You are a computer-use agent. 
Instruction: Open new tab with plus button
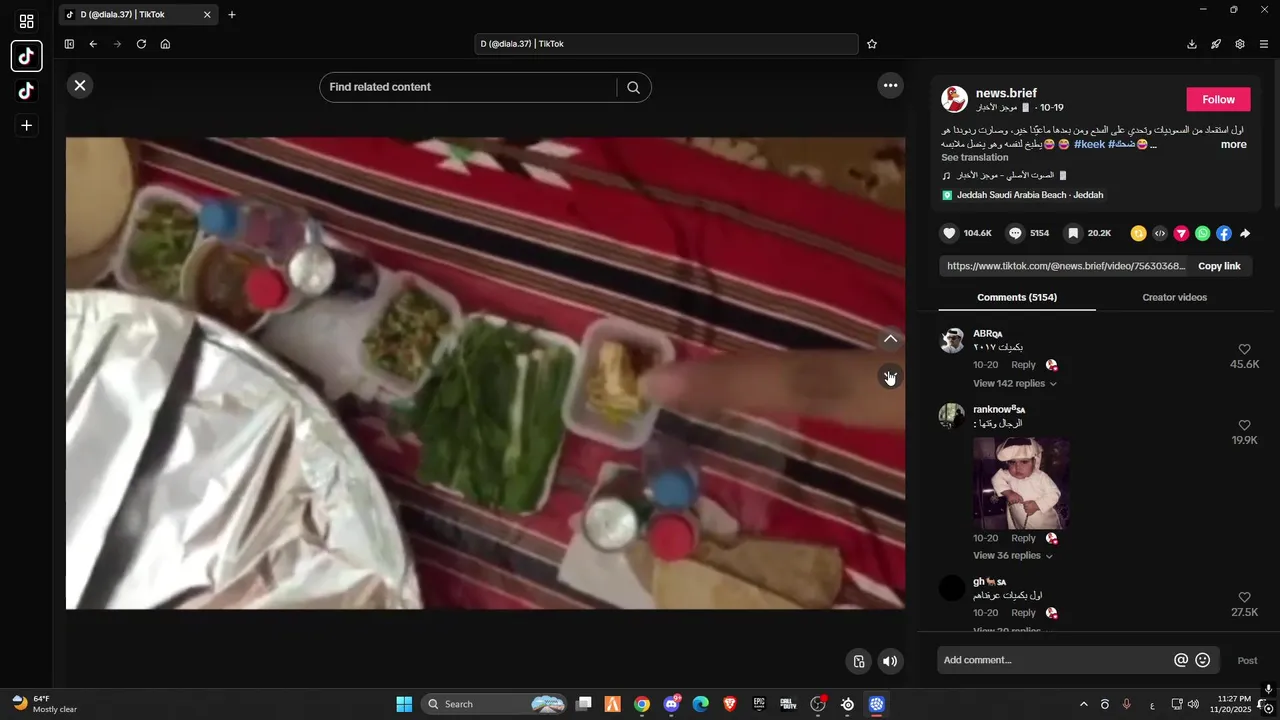(x=232, y=15)
